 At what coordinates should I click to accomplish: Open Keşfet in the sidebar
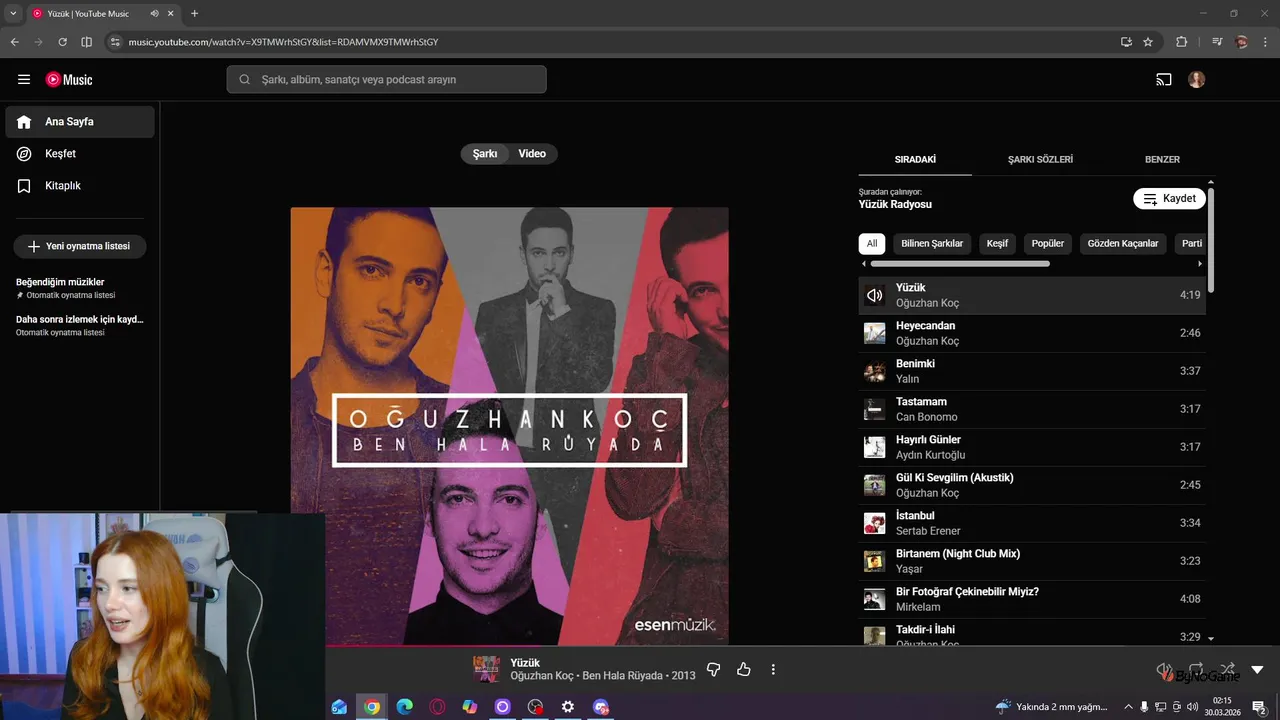coord(80,154)
